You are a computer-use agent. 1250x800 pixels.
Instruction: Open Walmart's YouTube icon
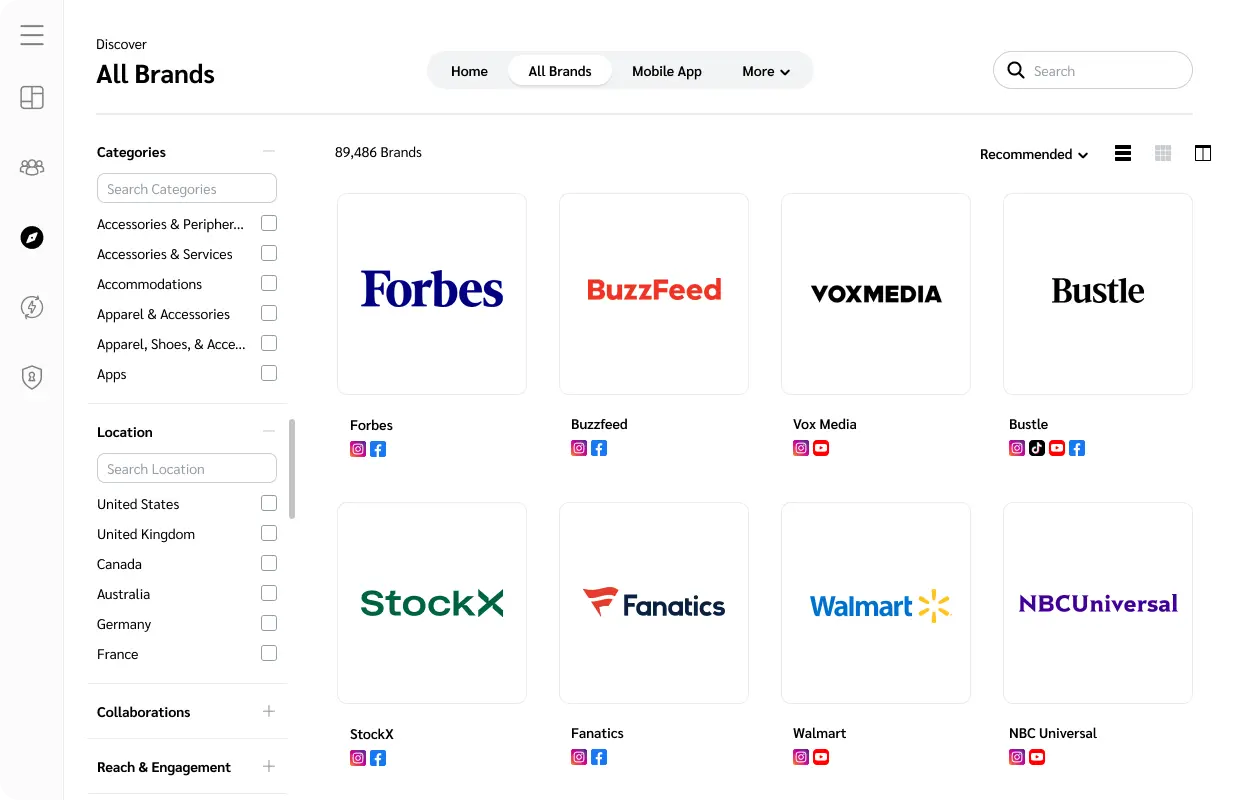(x=821, y=757)
